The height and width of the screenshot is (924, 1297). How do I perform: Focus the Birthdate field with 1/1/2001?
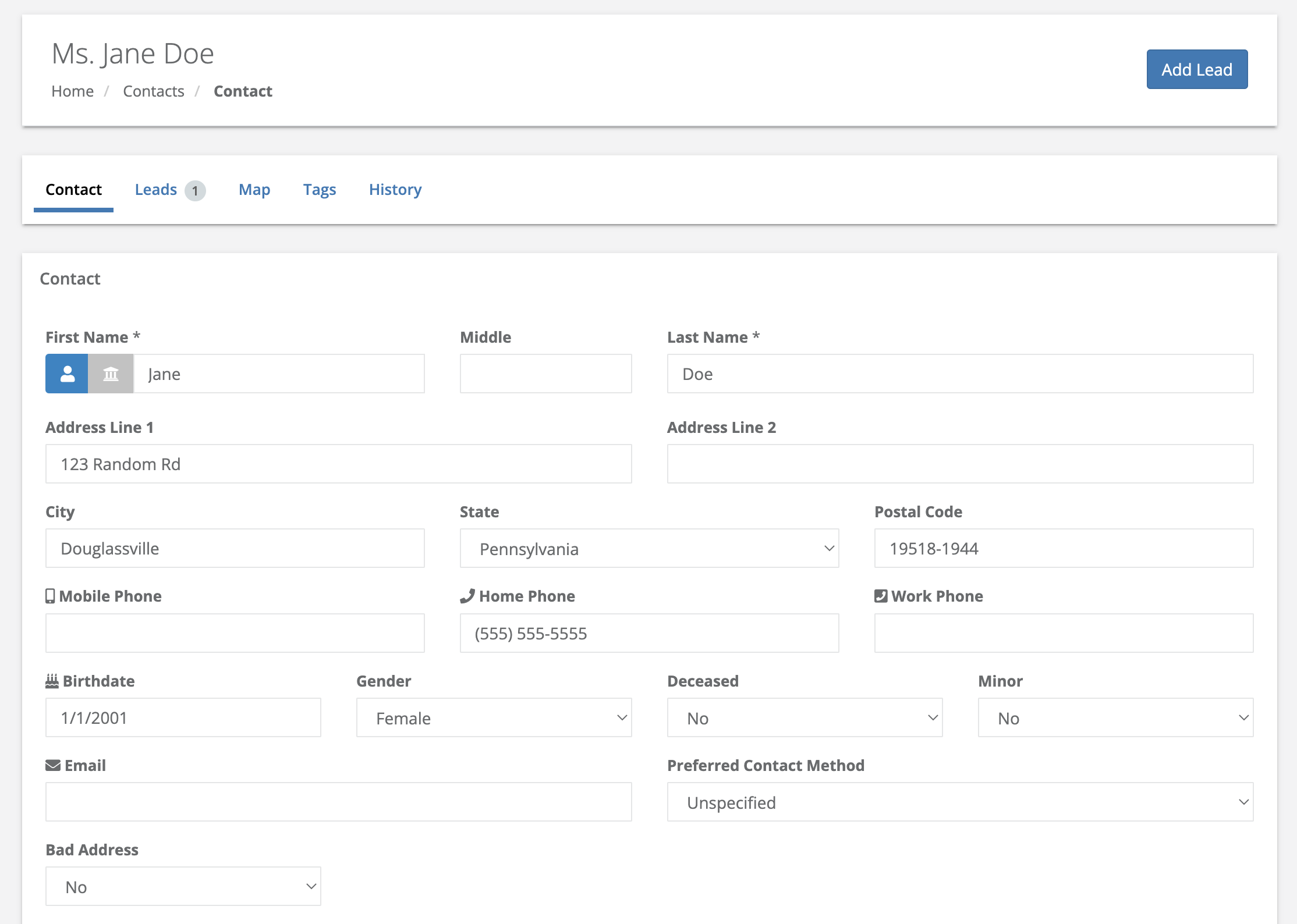183,717
